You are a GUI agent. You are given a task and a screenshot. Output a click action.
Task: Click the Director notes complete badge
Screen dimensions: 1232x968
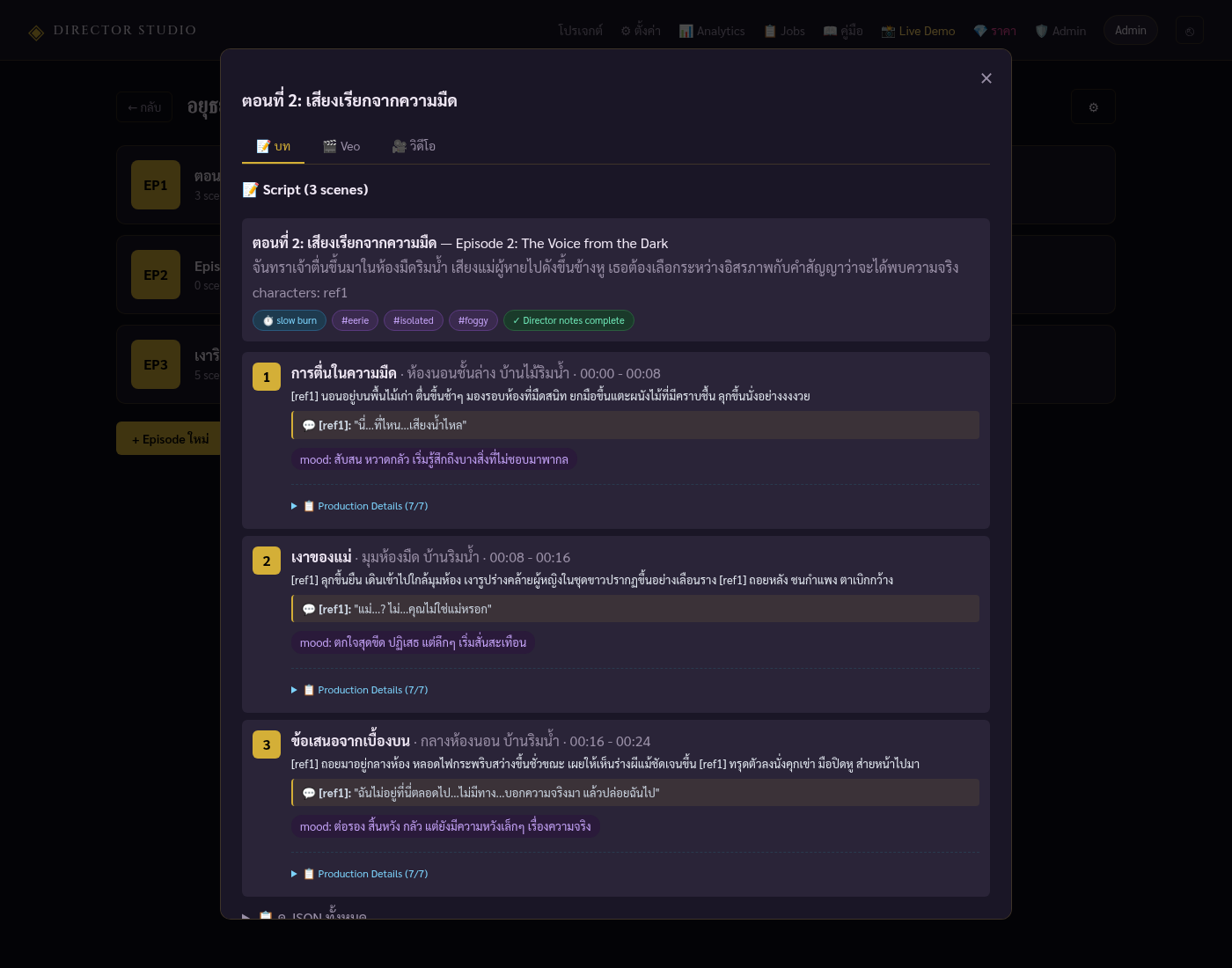pyautogui.click(x=568, y=320)
